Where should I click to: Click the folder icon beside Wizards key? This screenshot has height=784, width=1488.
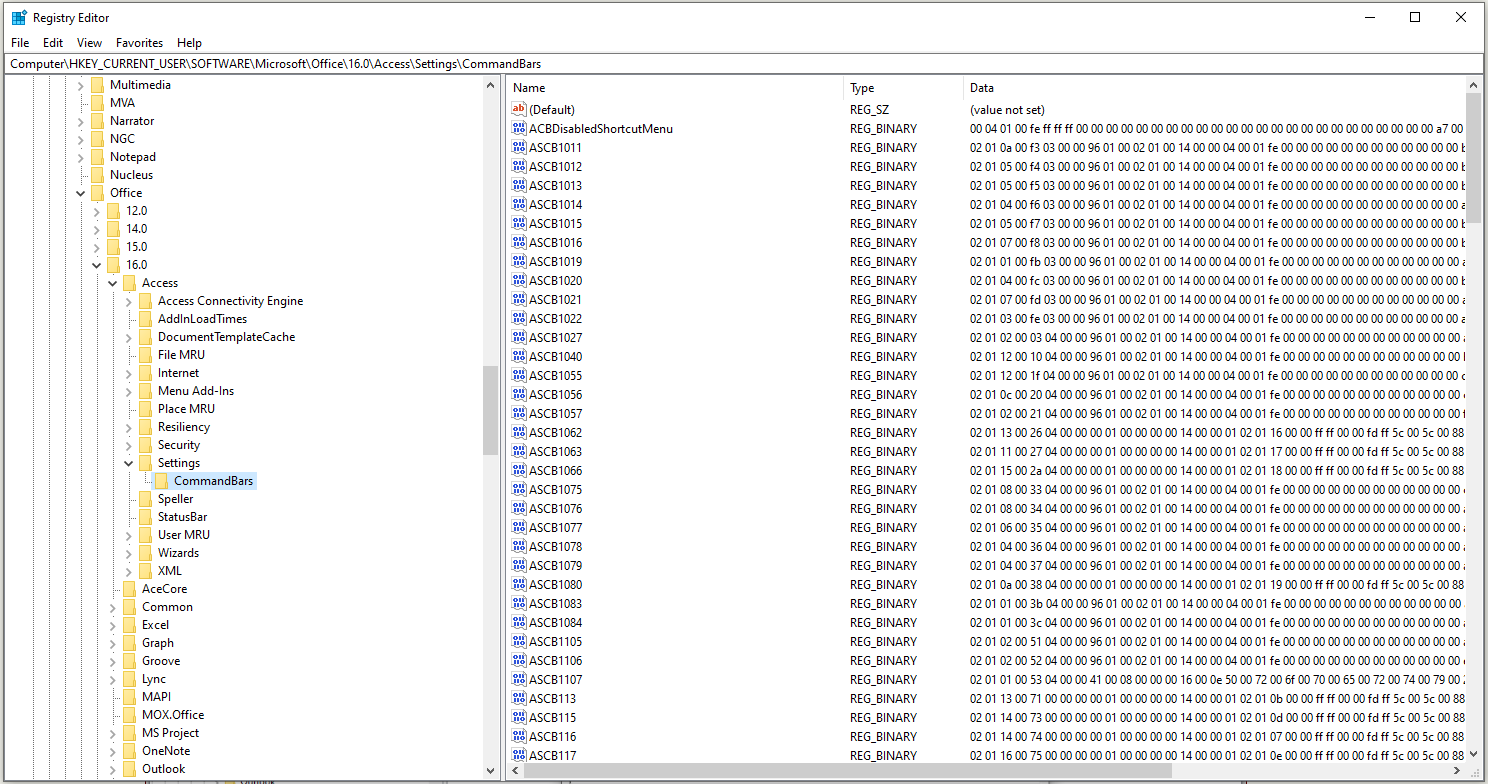(x=146, y=553)
